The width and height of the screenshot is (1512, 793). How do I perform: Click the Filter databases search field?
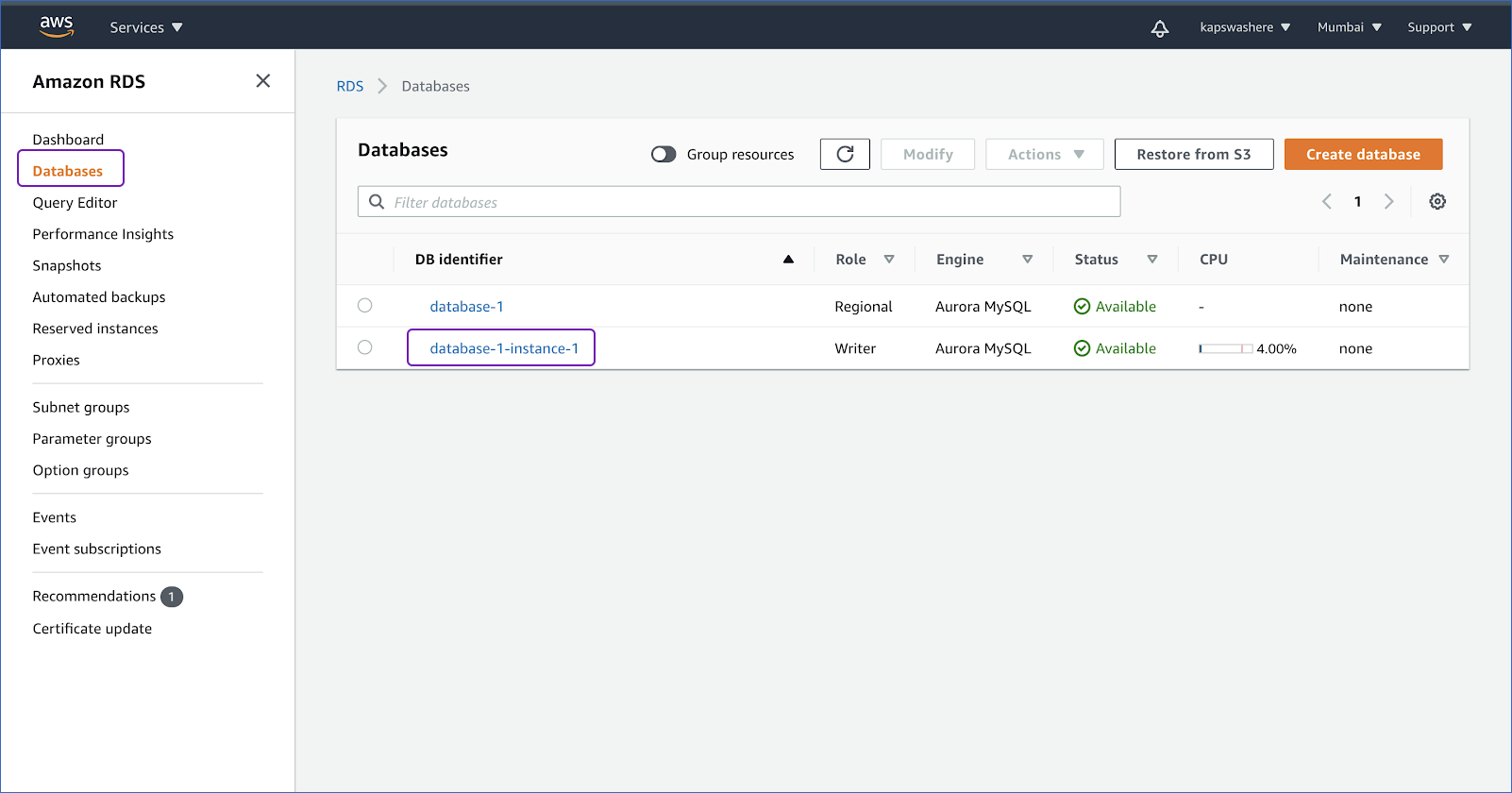click(739, 201)
